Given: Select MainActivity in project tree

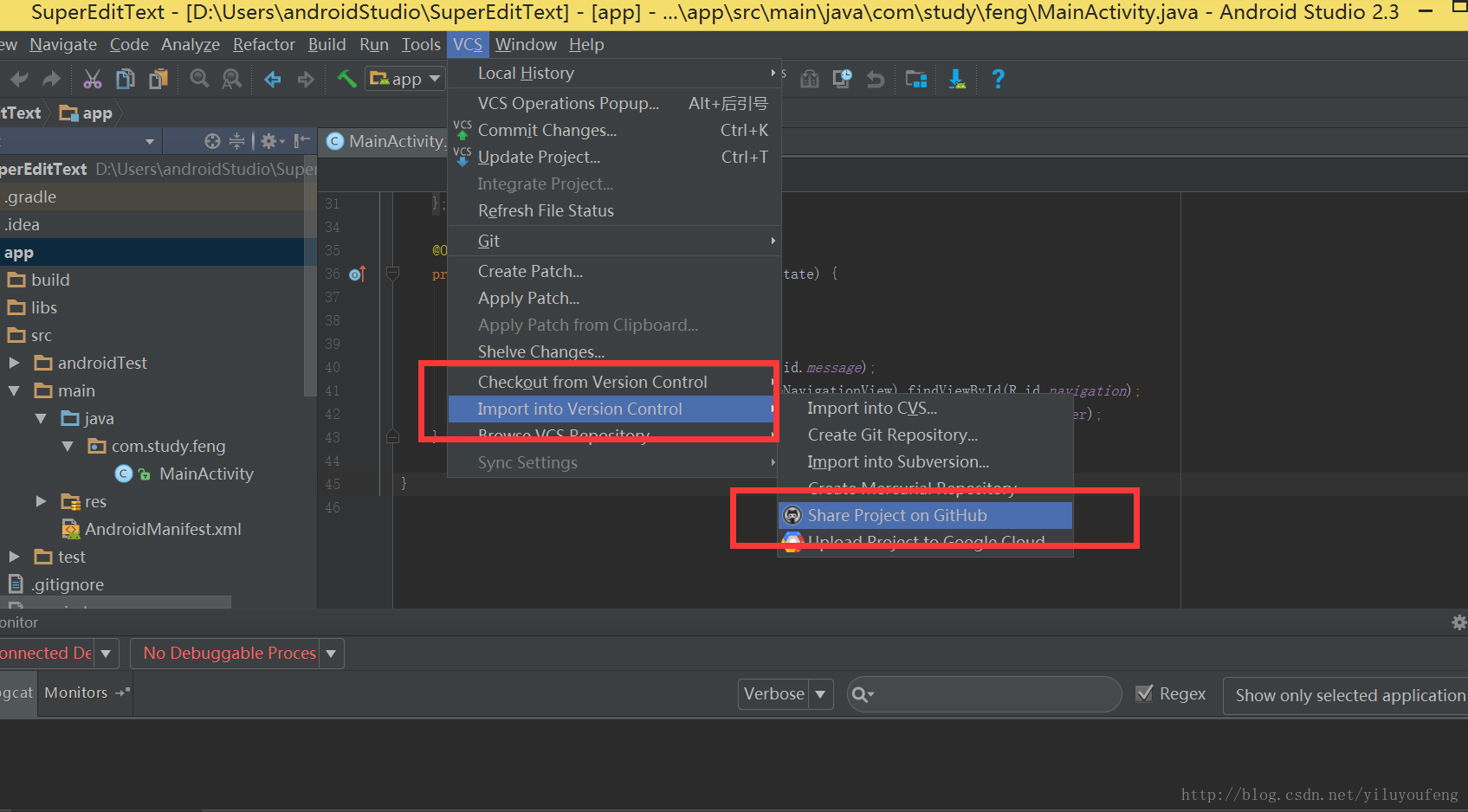Looking at the screenshot, I should pyautogui.click(x=206, y=474).
